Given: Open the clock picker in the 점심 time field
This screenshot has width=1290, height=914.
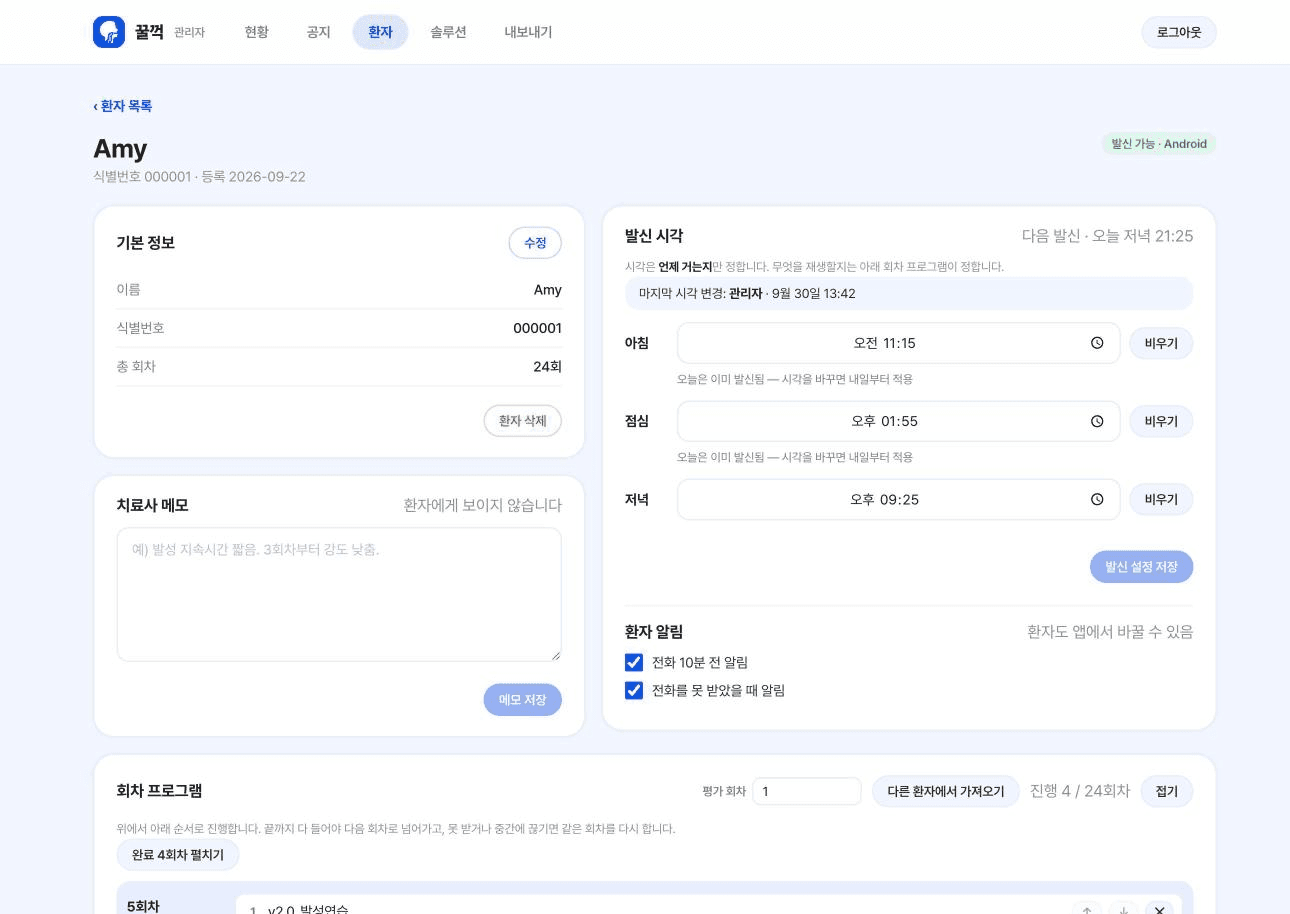Looking at the screenshot, I should (x=1097, y=421).
